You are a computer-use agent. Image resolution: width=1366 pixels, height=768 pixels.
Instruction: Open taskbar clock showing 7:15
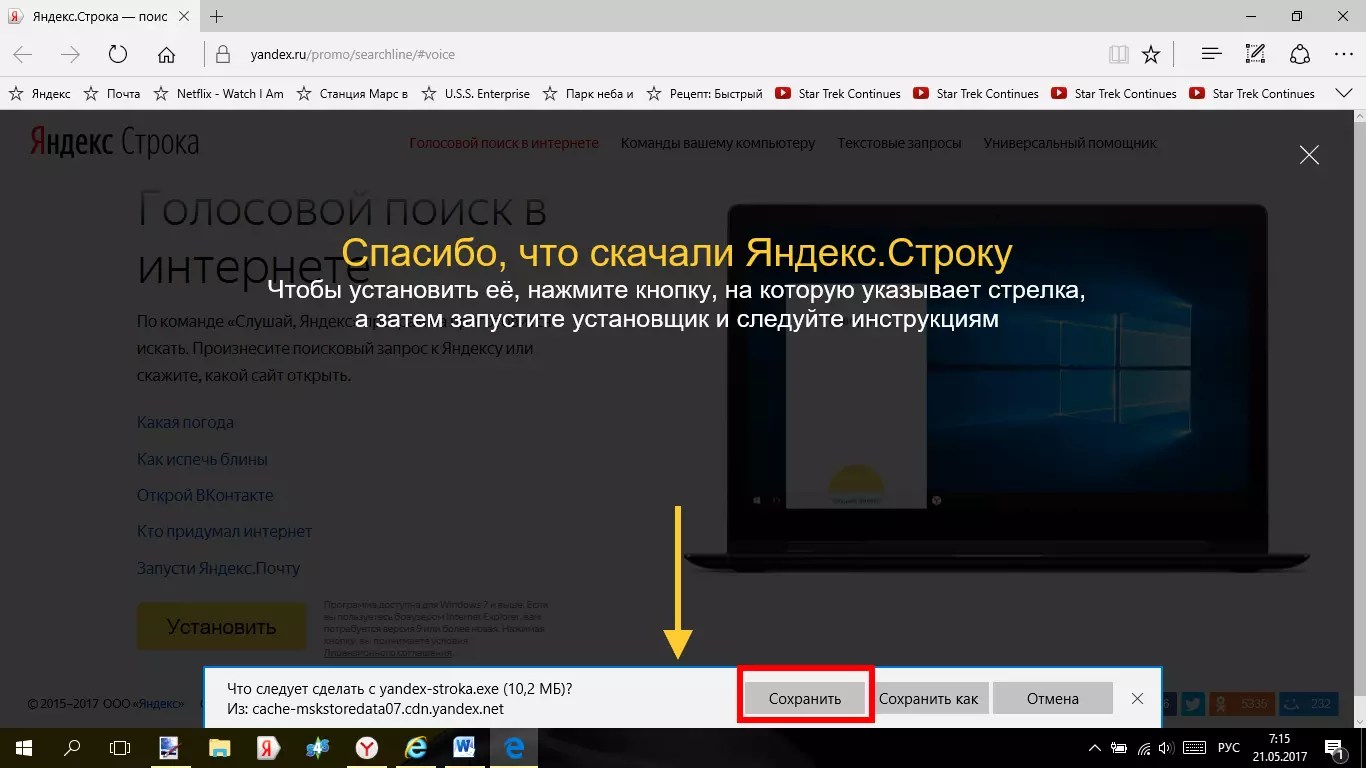[x=1278, y=748]
